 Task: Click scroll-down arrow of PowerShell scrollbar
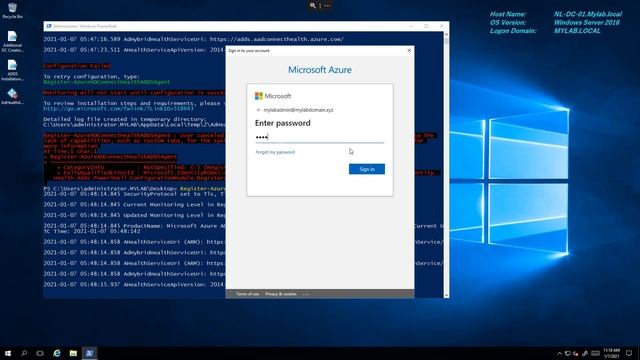(x=446, y=295)
